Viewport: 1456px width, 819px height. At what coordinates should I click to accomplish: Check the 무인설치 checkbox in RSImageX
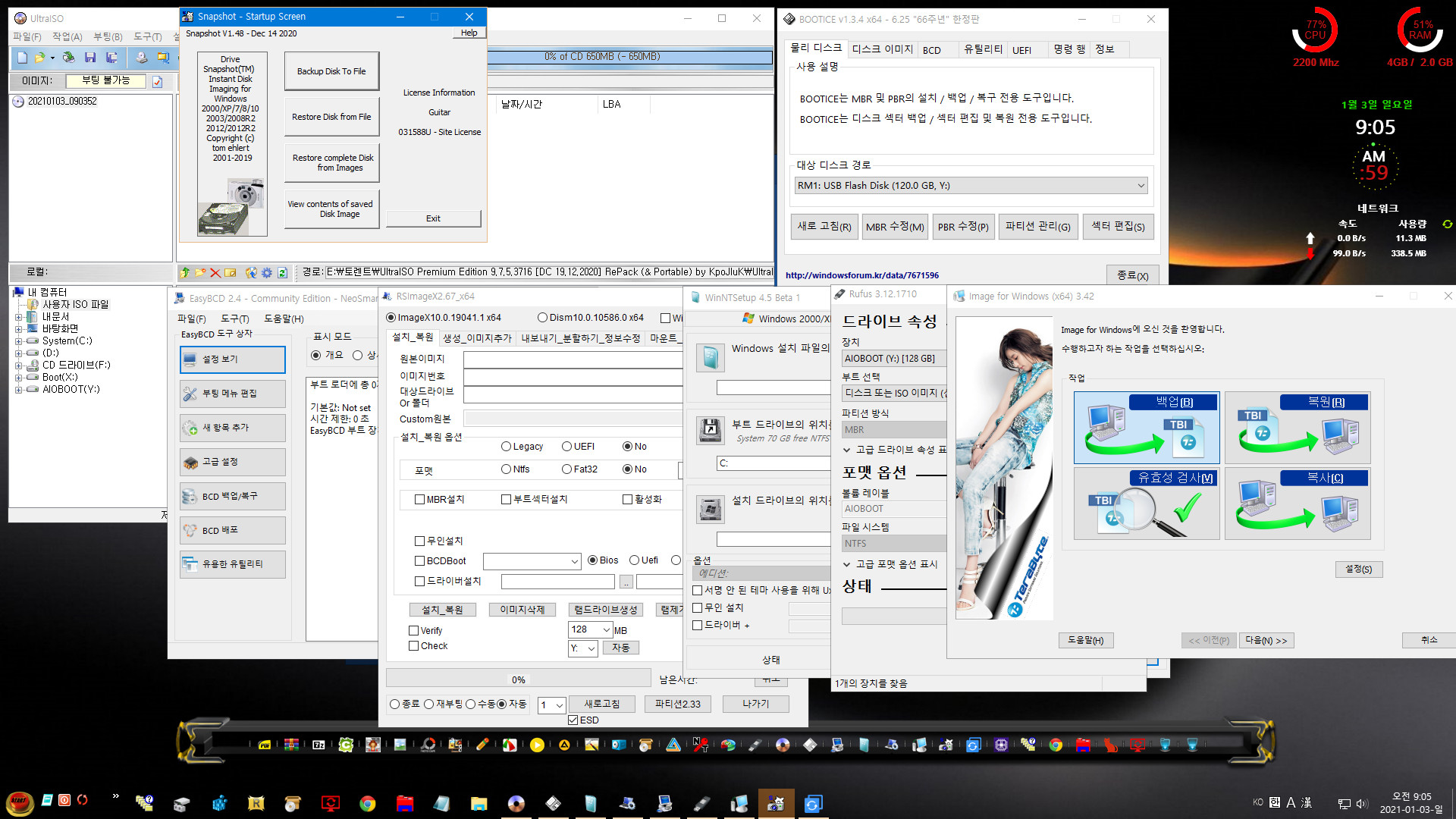tap(419, 541)
